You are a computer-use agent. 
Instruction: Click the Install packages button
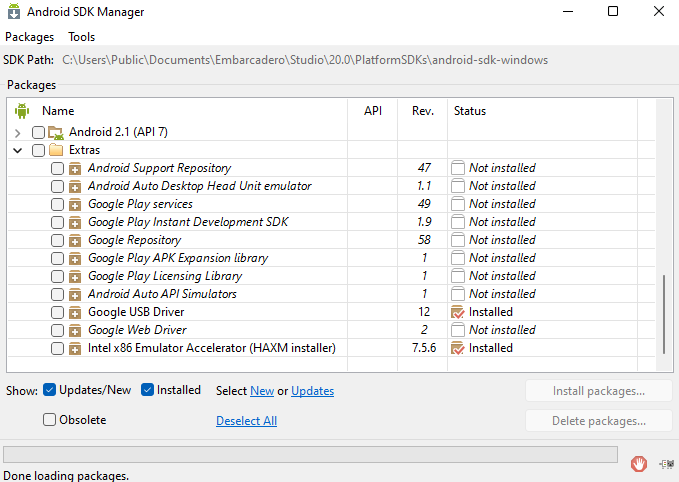pos(598,391)
